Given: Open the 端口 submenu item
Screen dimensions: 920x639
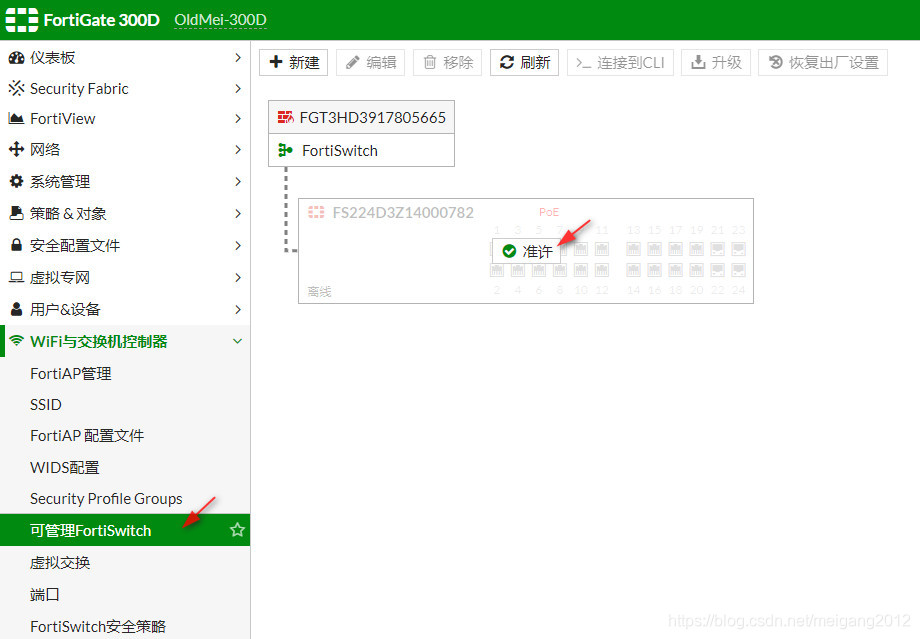Looking at the screenshot, I should [125, 594].
